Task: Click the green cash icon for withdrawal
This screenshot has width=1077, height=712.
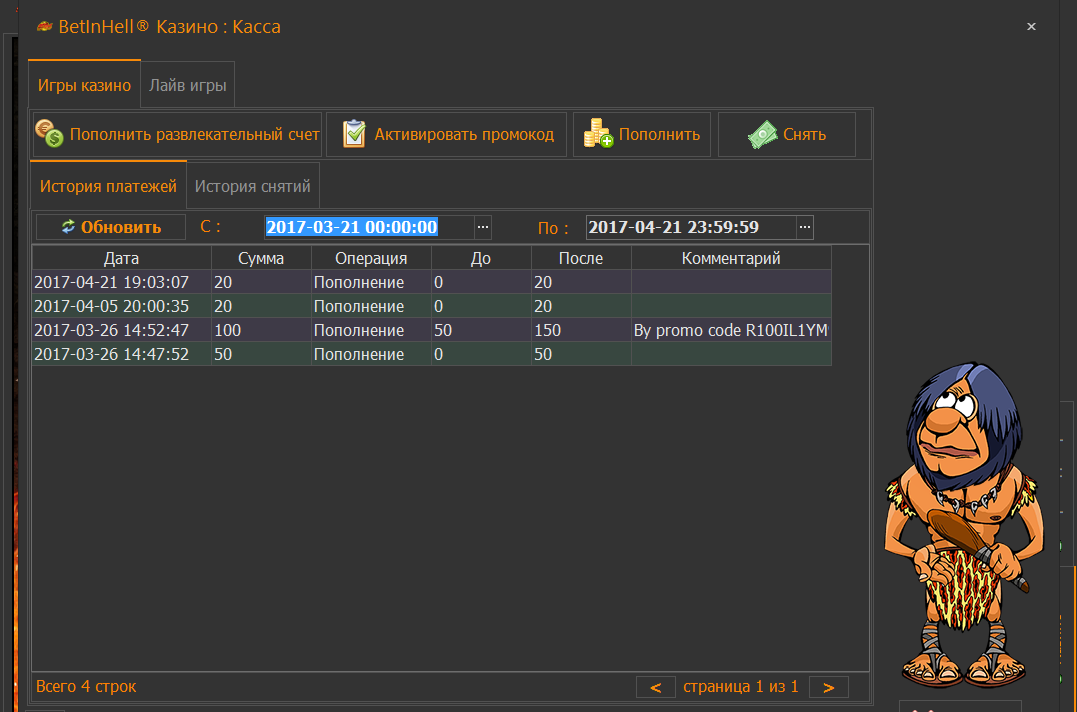Action: tap(763, 135)
